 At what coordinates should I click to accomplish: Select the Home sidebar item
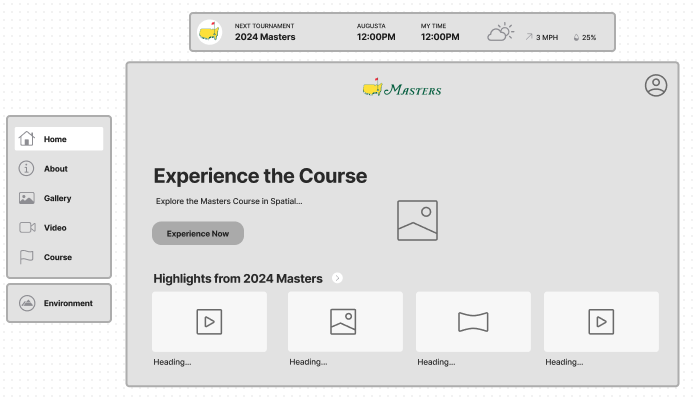pyautogui.click(x=59, y=139)
